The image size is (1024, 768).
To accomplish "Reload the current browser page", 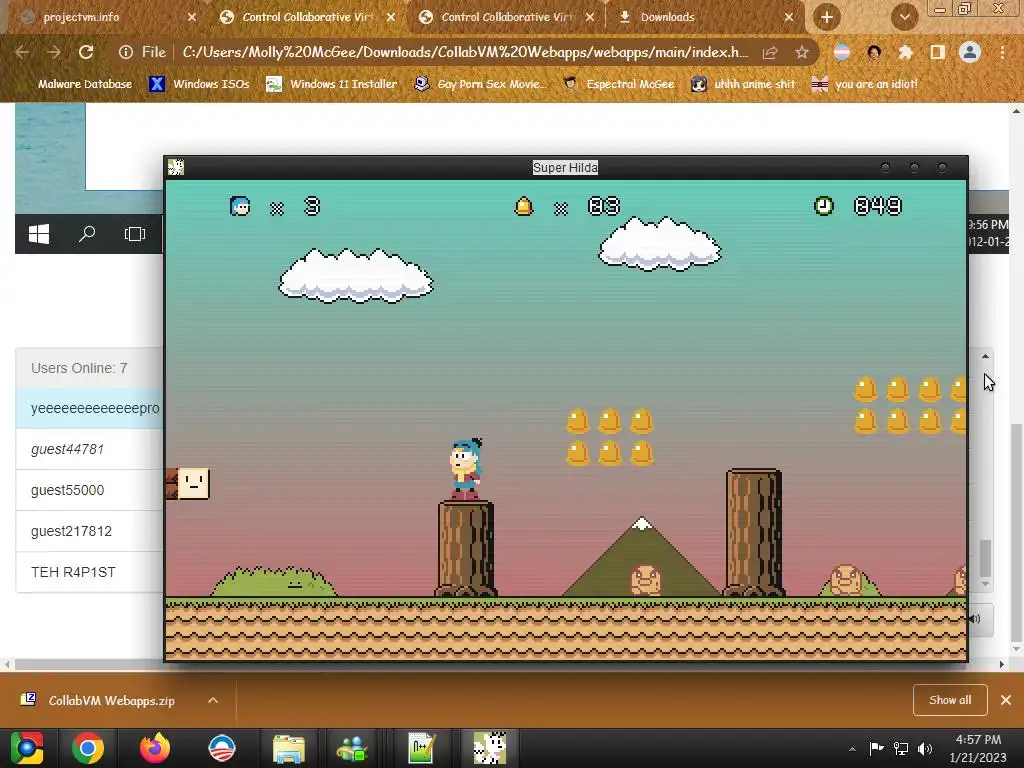I will click(86, 52).
